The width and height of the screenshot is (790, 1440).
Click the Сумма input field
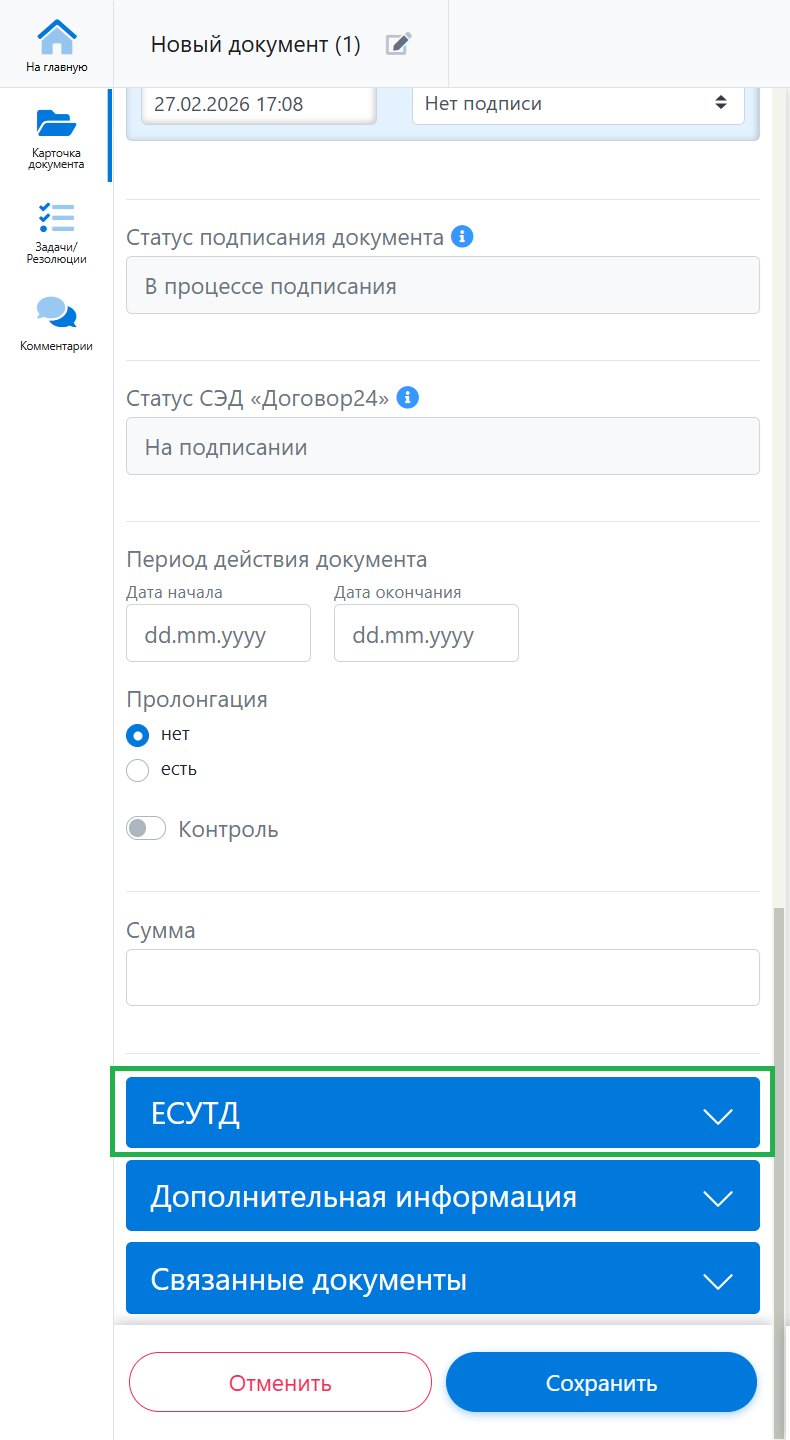coord(442,977)
